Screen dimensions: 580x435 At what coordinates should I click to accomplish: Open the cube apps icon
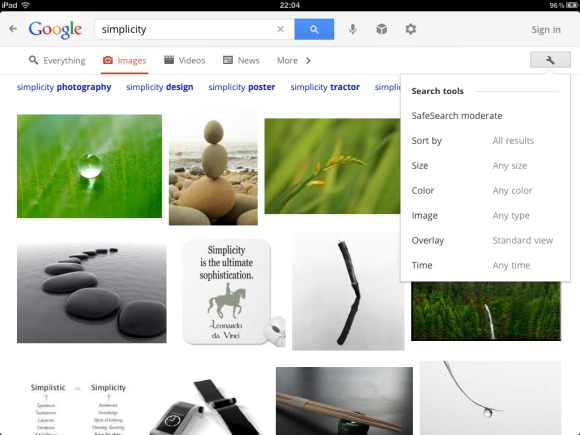pos(381,29)
